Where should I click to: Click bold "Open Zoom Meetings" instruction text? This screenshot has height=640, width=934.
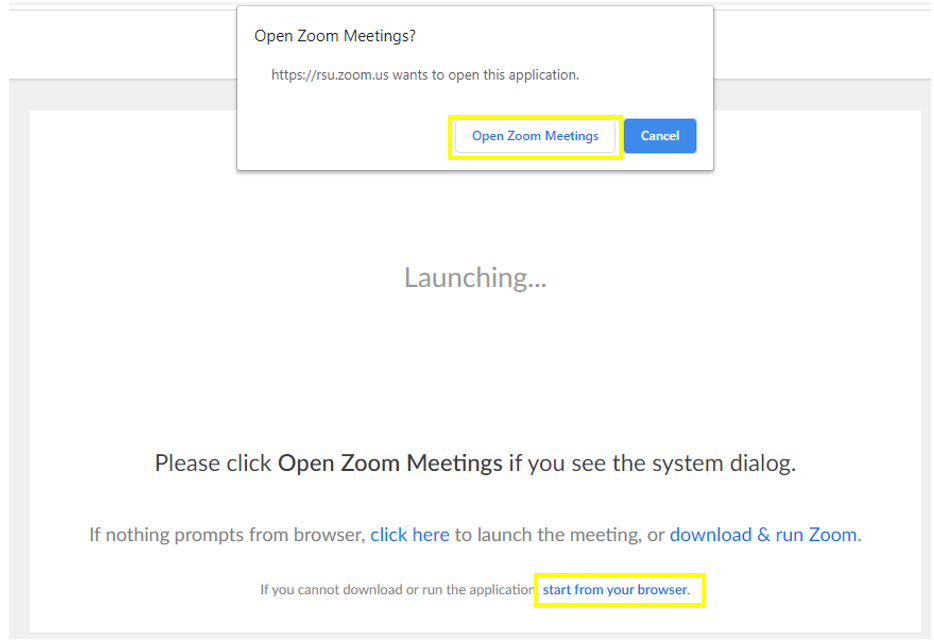[x=390, y=464]
